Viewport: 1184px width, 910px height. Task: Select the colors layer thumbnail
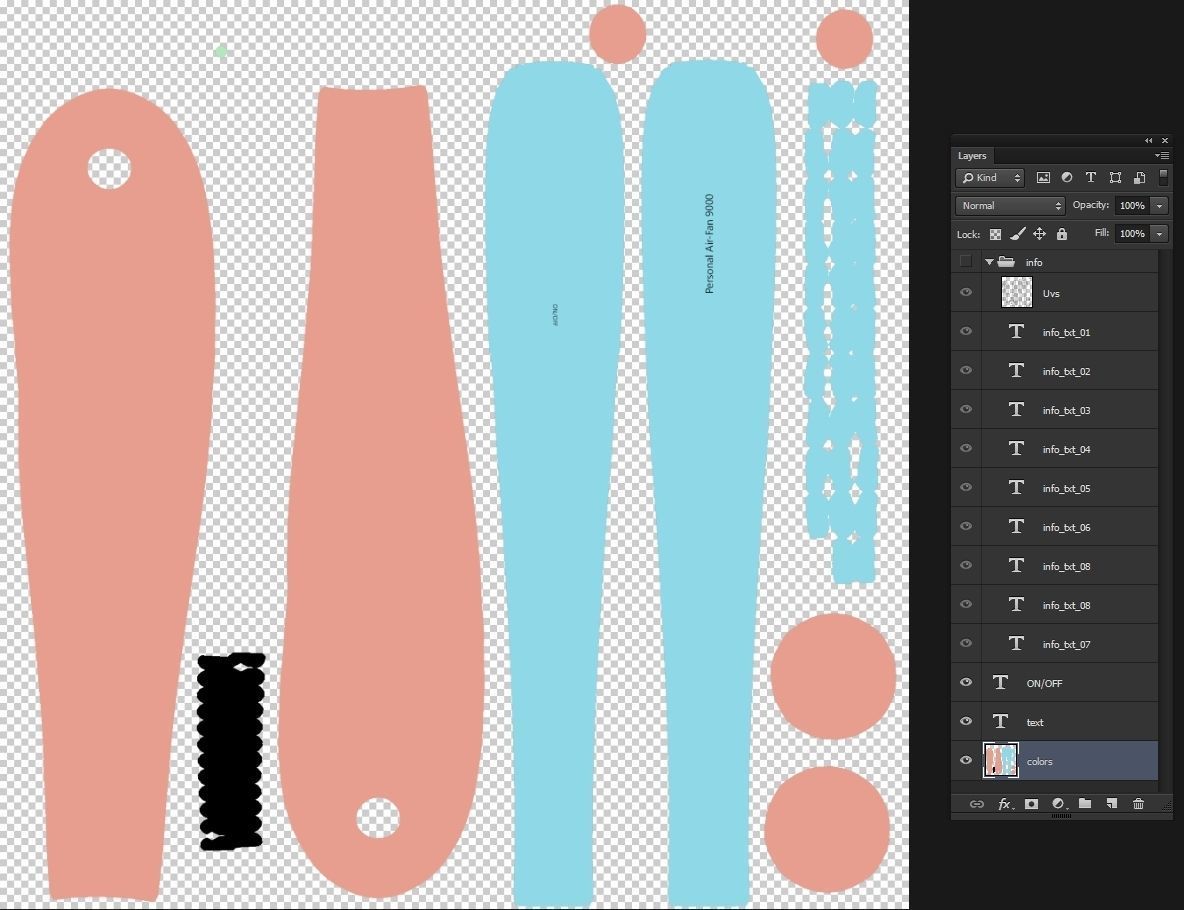click(x=1001, y=760)
